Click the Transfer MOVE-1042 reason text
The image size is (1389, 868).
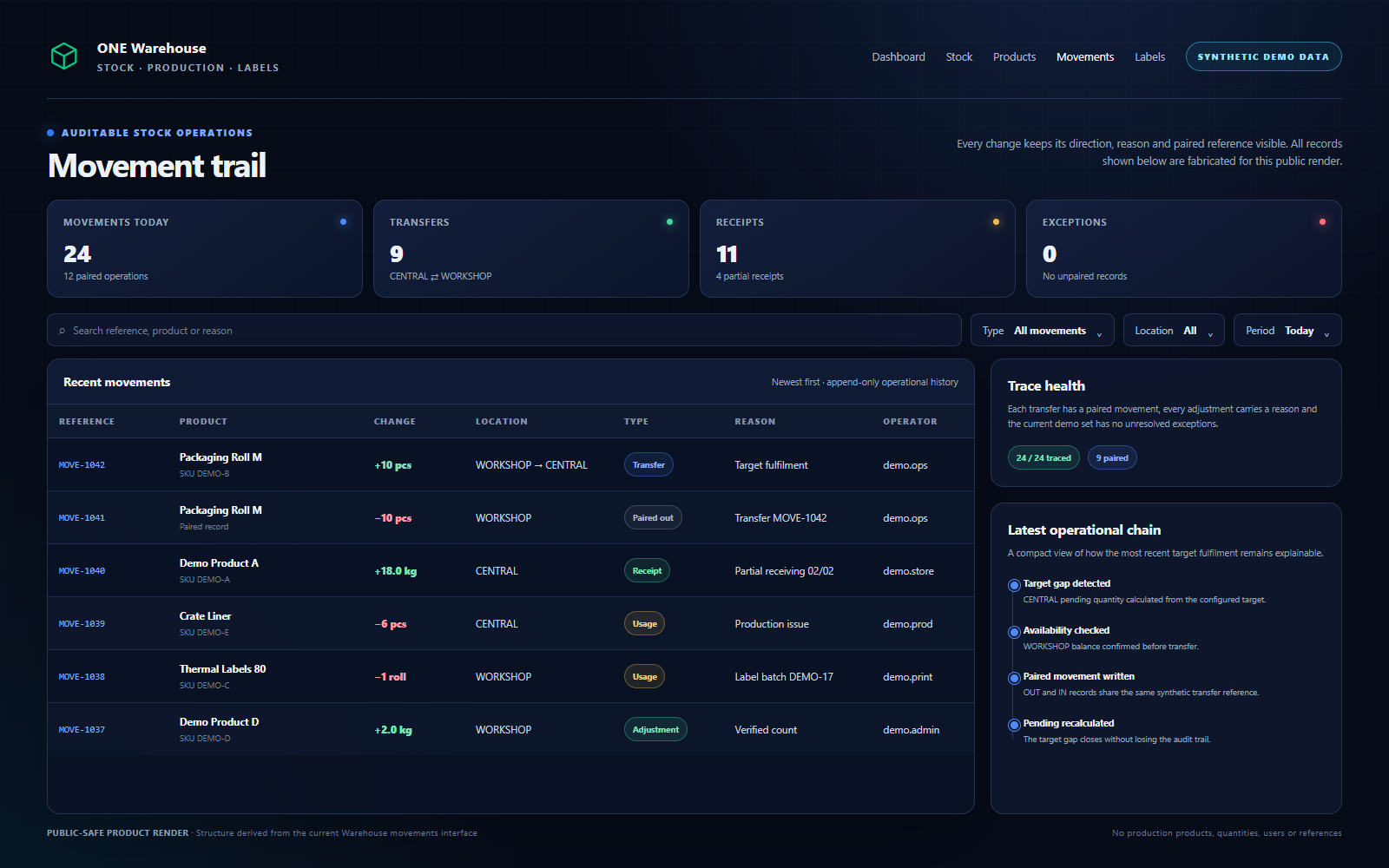780,518
